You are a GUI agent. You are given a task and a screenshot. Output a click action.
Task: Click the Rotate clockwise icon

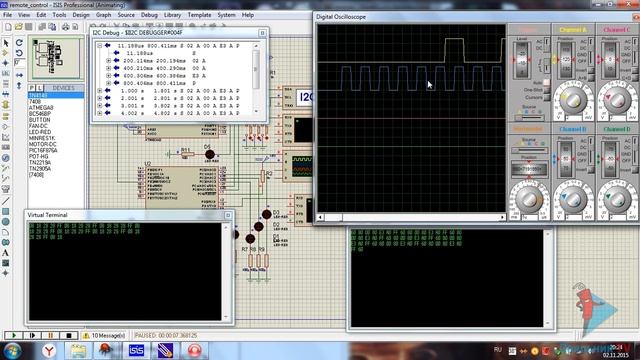click(19, 43)
